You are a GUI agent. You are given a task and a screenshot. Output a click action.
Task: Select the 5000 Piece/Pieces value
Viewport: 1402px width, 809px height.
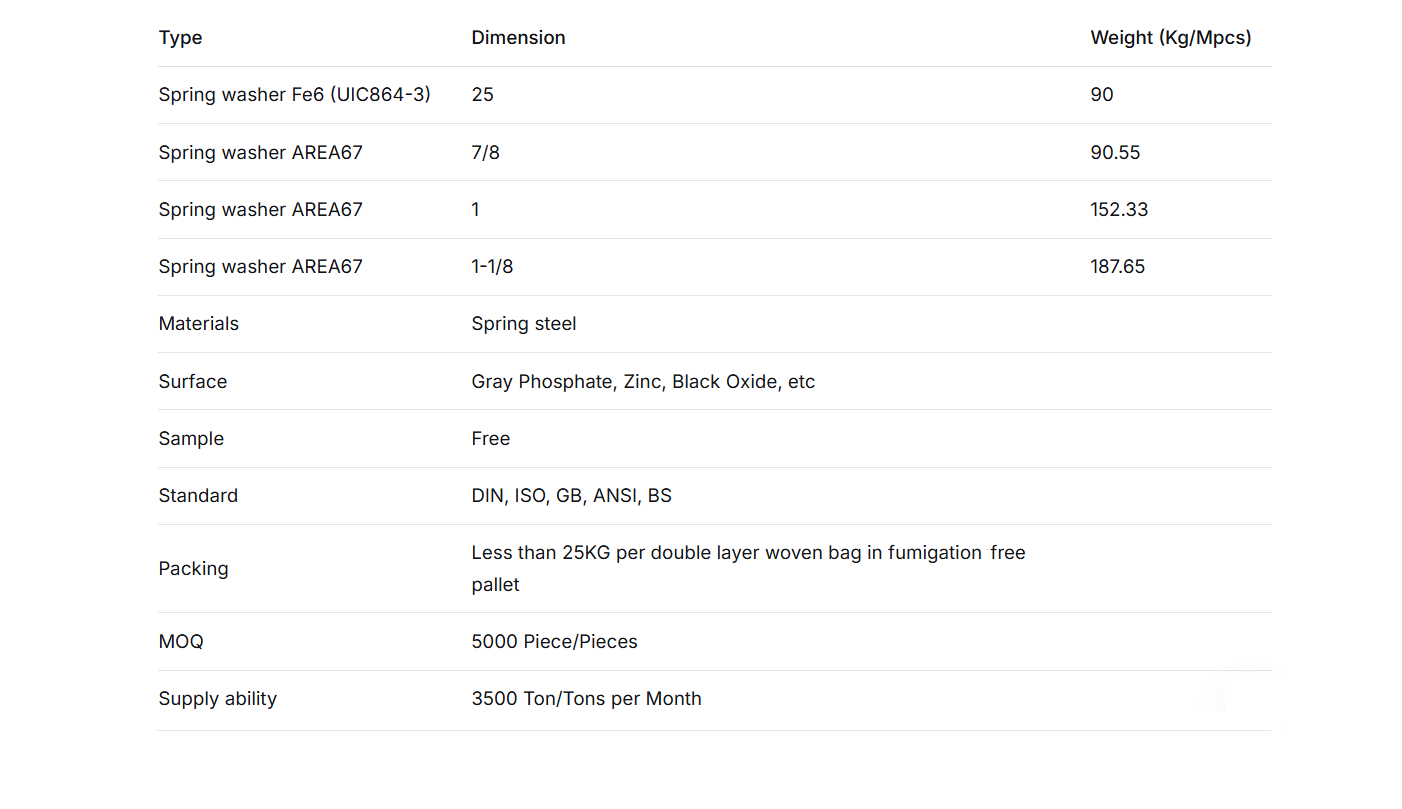(x=554, y=642)
